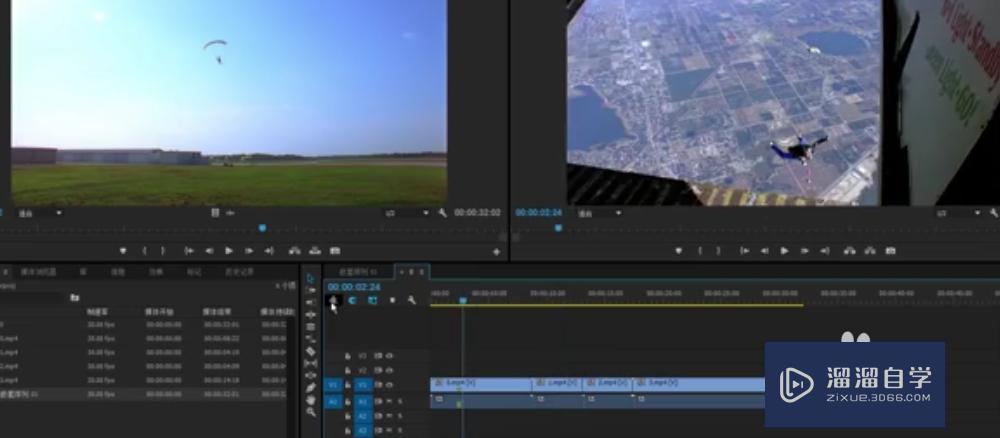
Task: Click the Source monitor playhead marker
Action: coord(261,228)
